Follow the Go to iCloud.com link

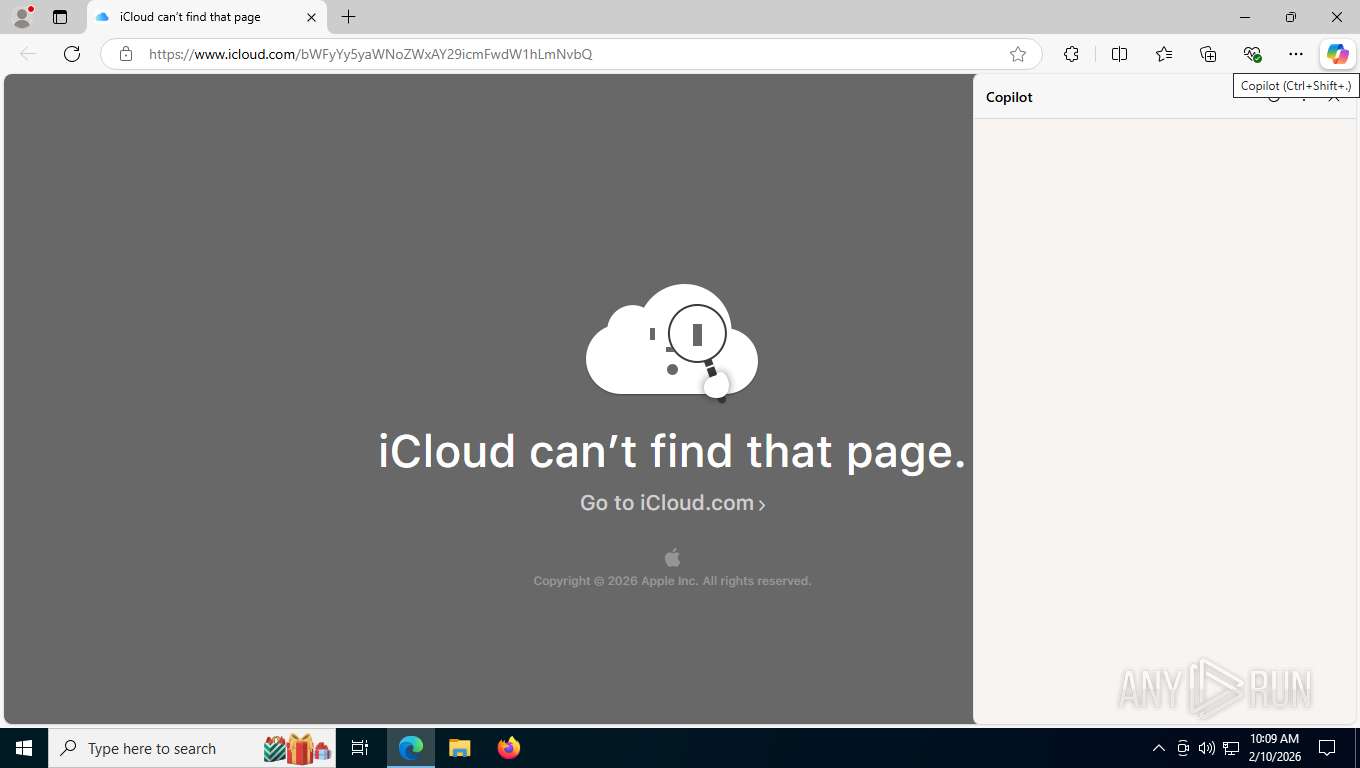(672, 503)
